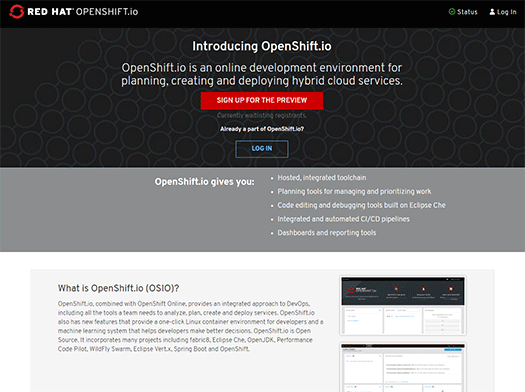This screenshot has width=525, height=392.
Task: Click 'Planning tools for managing and prioritizing work'
Action: pyautogui.click(x=354, y=191)
